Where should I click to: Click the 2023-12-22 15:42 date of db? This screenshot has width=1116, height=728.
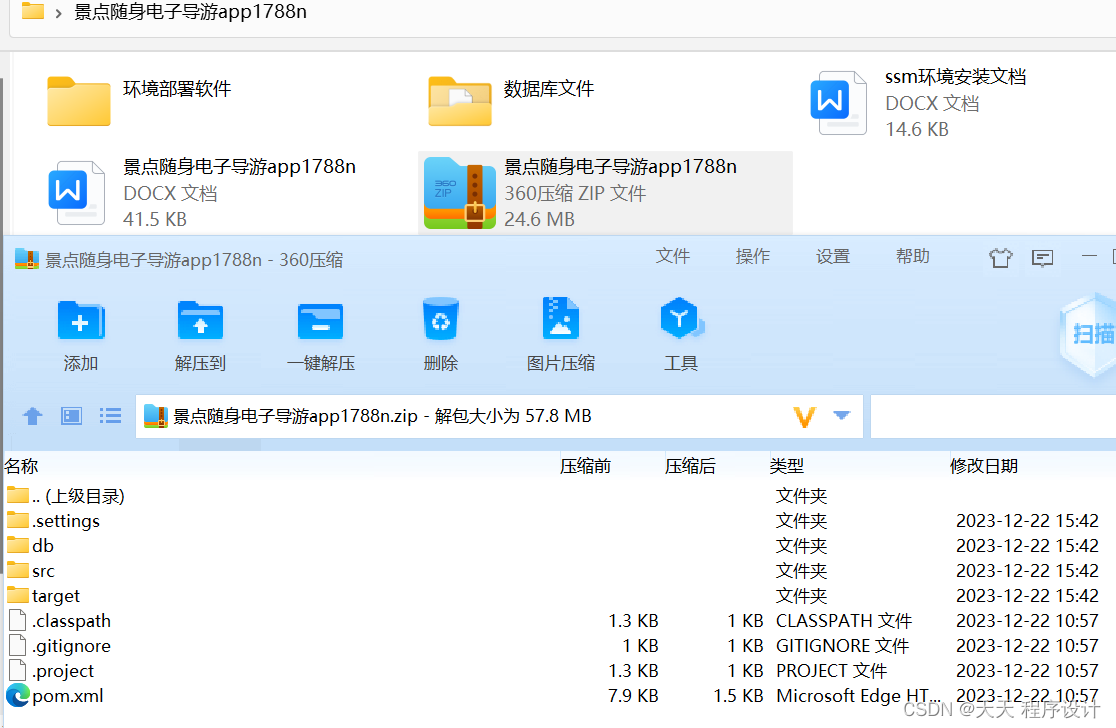[1027, 546]
